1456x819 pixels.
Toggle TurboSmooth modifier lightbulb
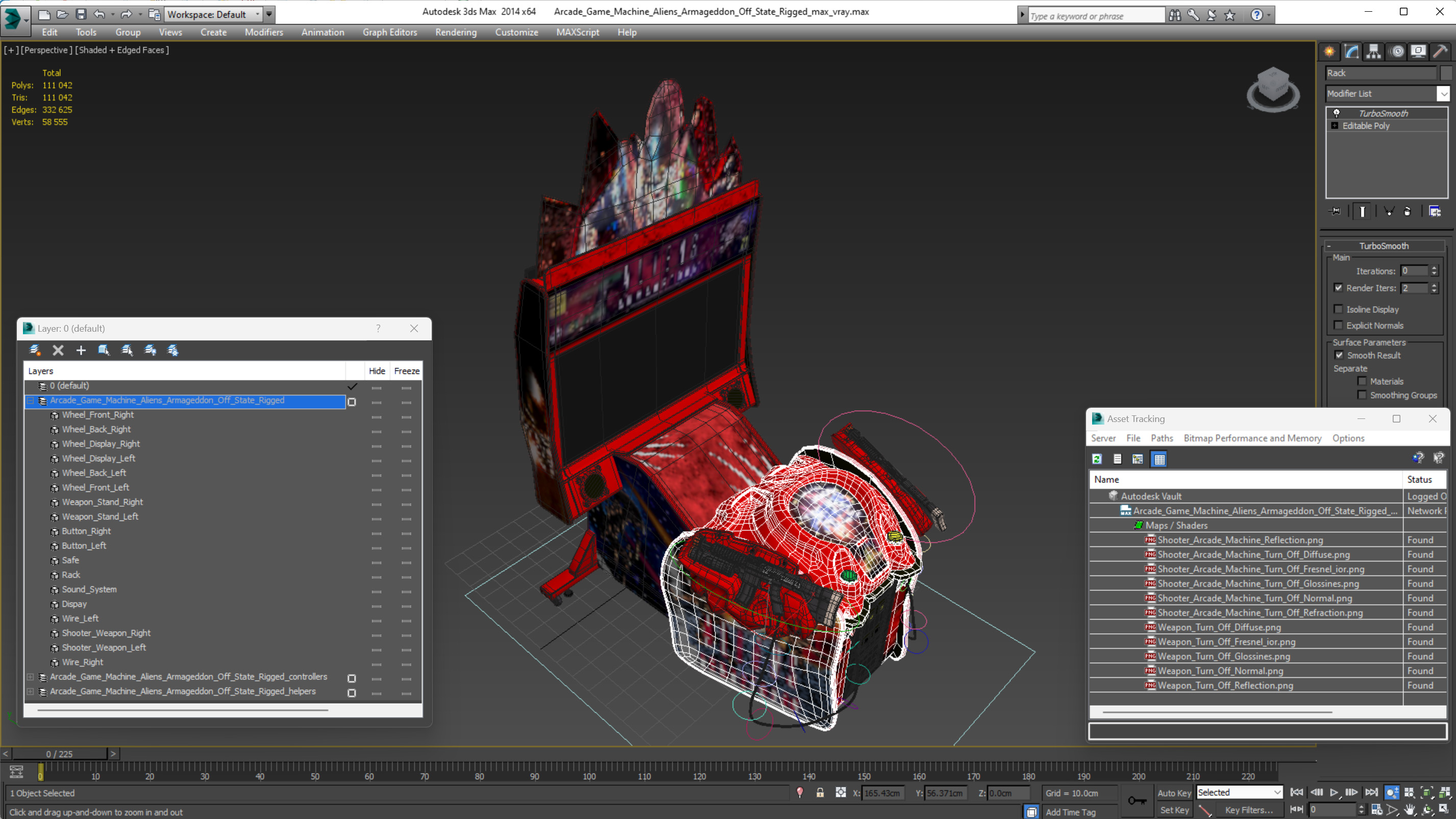coord(1337,113)
